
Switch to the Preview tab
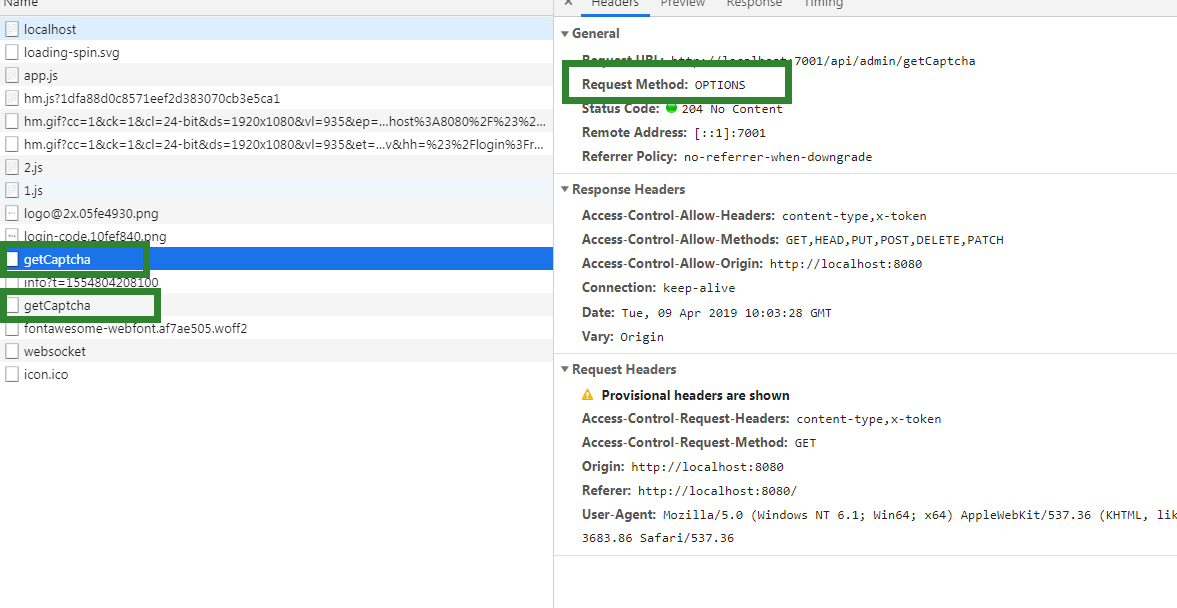click(x=682, y=5)
